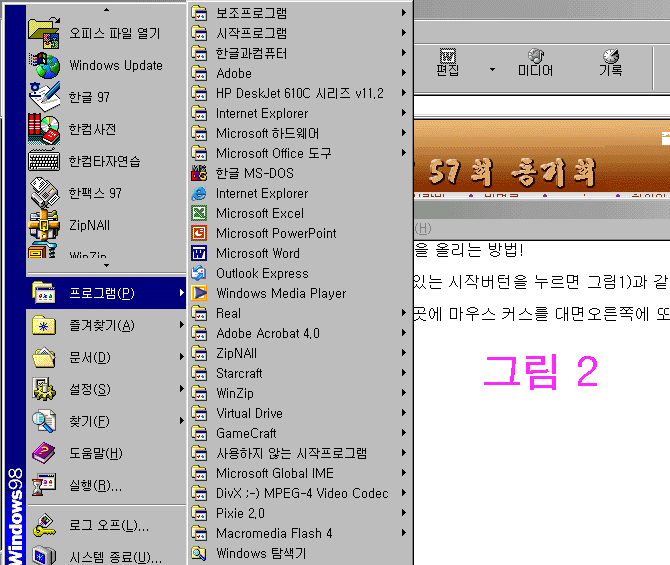
Task: Launch Microsoft Word from Programs
Action: [x=301, y=253]
